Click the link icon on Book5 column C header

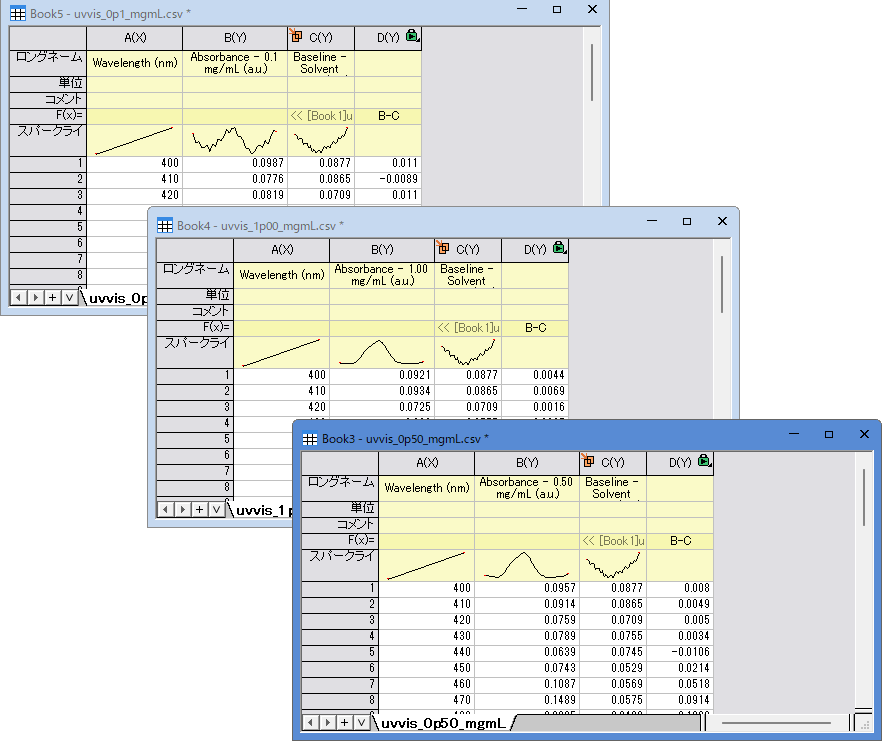point(295,35)
